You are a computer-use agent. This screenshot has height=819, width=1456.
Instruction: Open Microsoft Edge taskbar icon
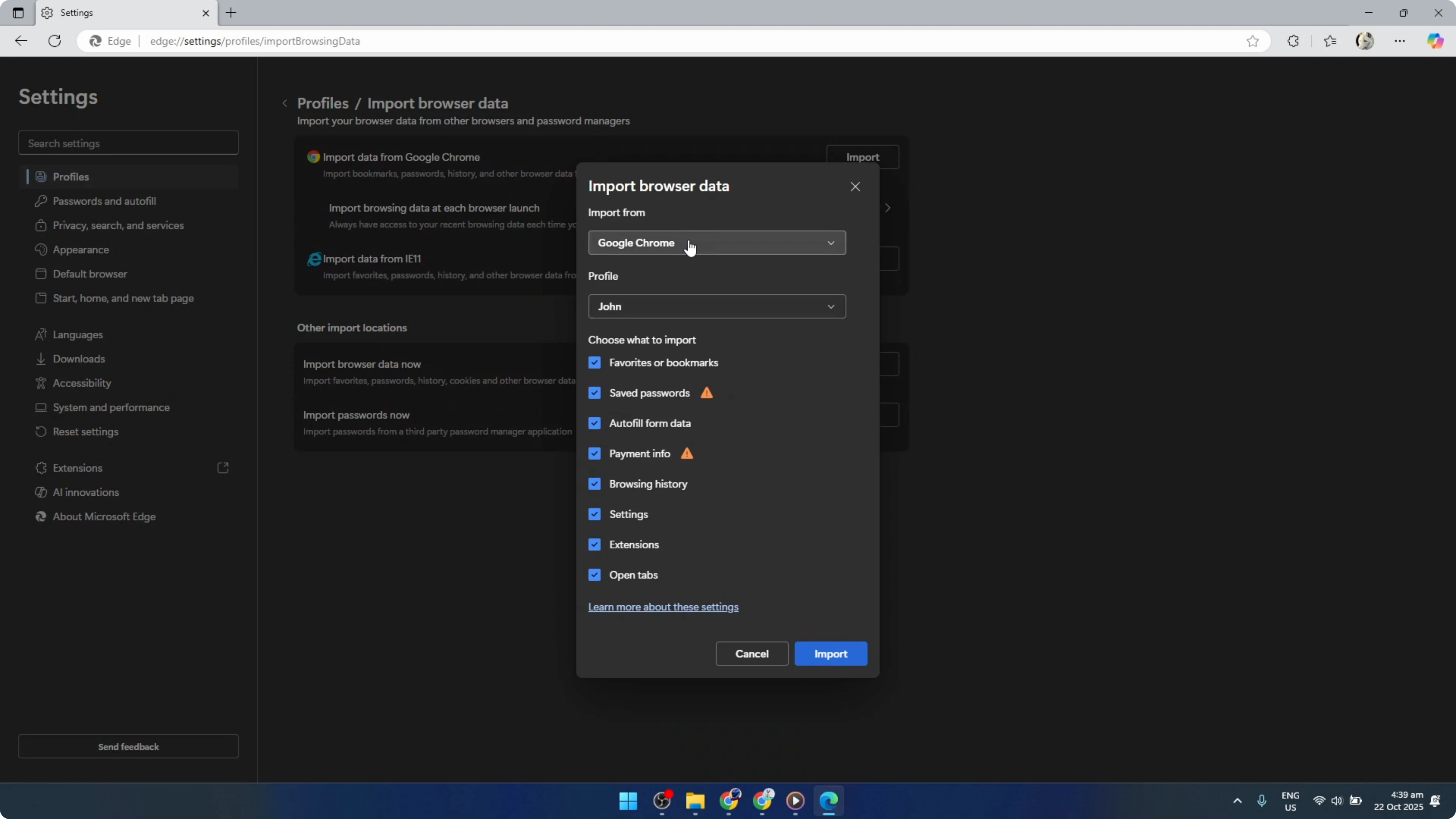coord(829,801)
